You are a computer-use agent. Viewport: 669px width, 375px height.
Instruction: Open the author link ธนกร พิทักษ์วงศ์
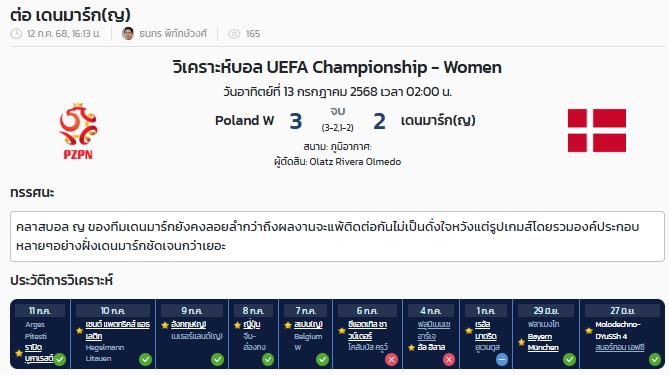(x=173, y=34)
